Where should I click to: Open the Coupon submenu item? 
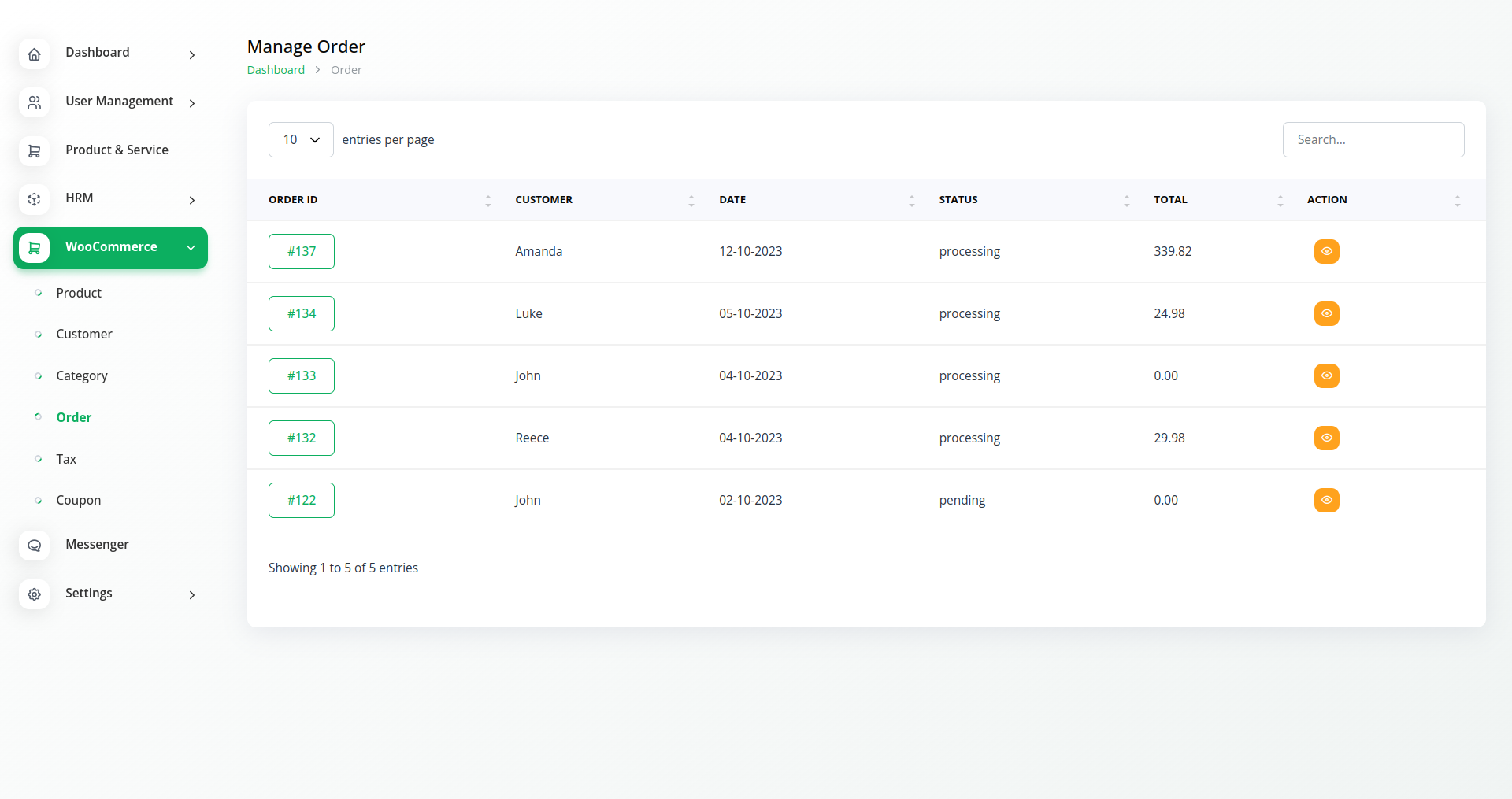click(79, 501)
